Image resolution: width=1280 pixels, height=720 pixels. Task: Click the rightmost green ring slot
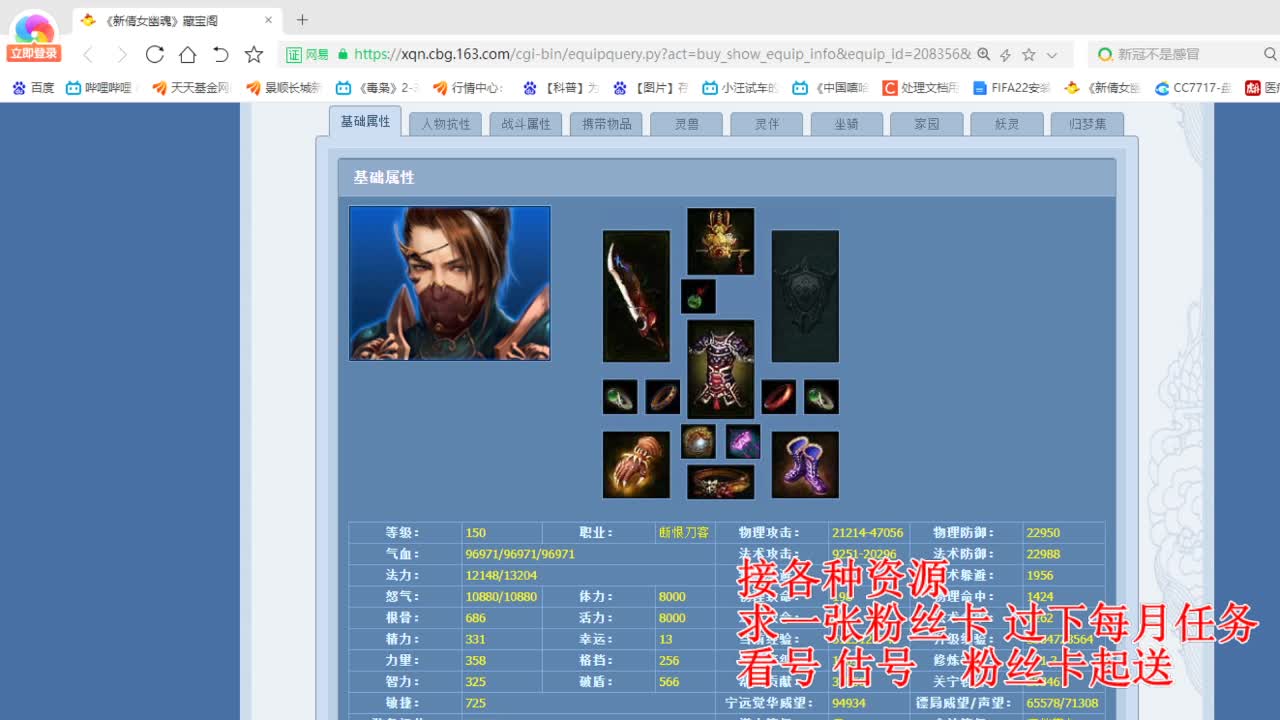821,397
